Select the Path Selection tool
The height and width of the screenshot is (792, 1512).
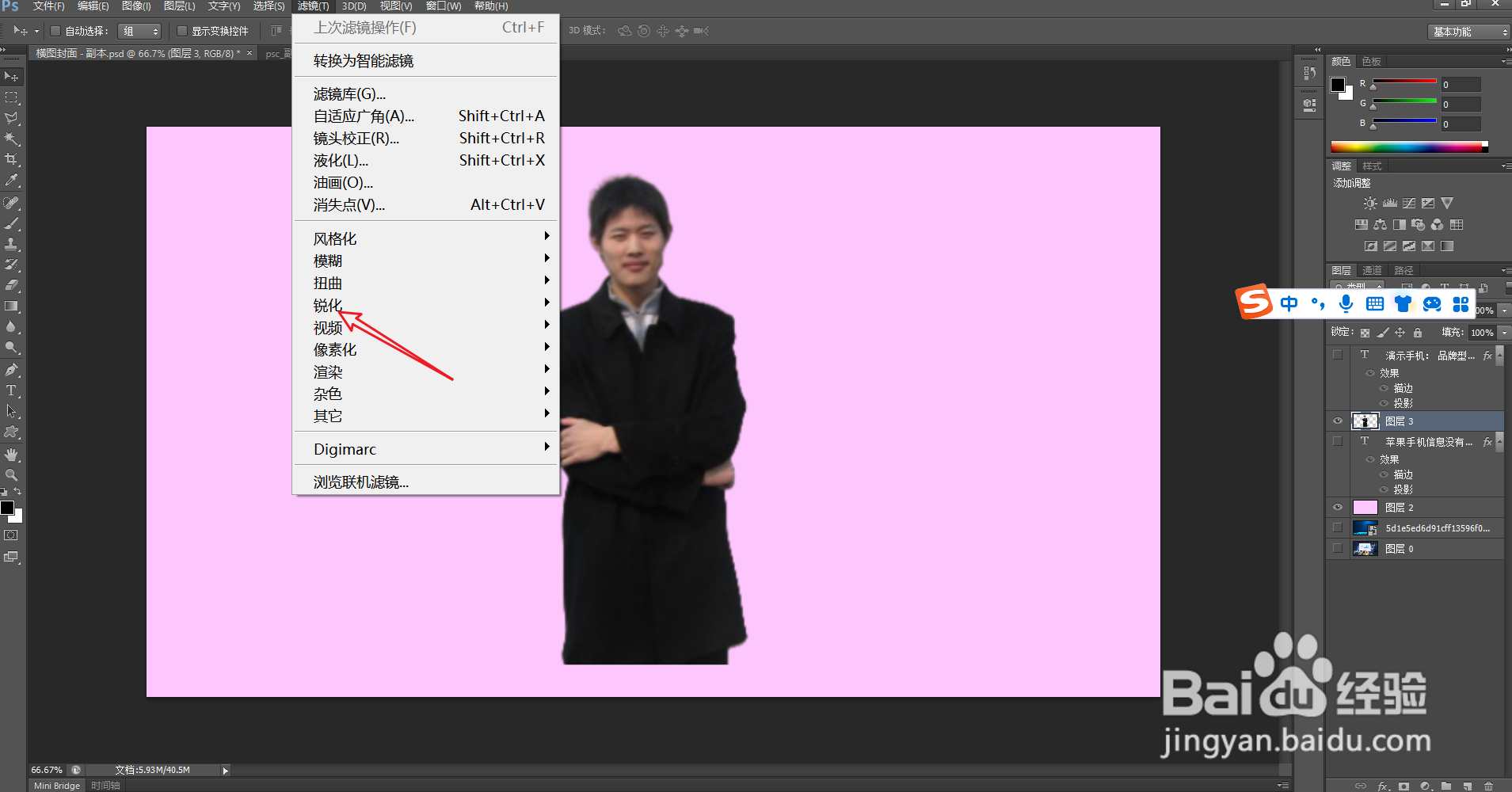[12, 411]
